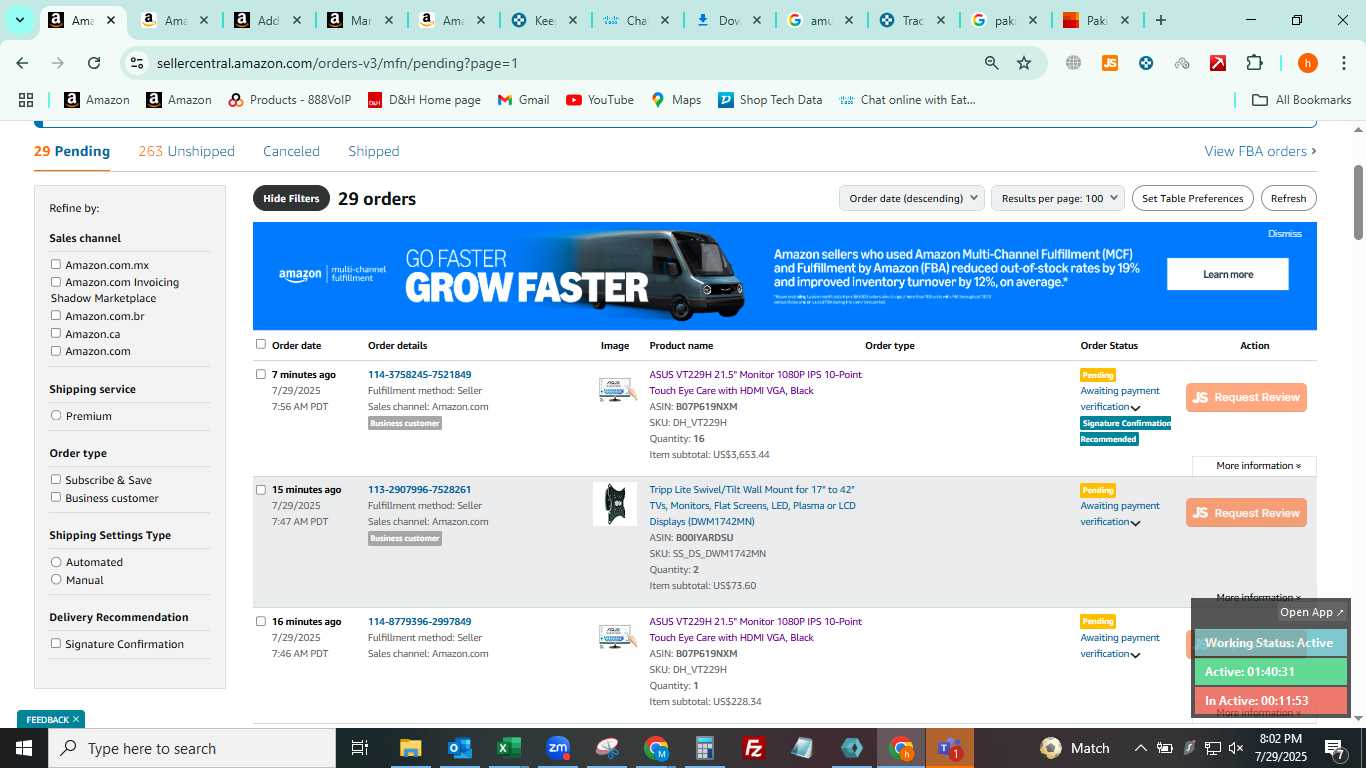Open order link 113-2907996-7528261
The image size is (1366, 768).
419,490
